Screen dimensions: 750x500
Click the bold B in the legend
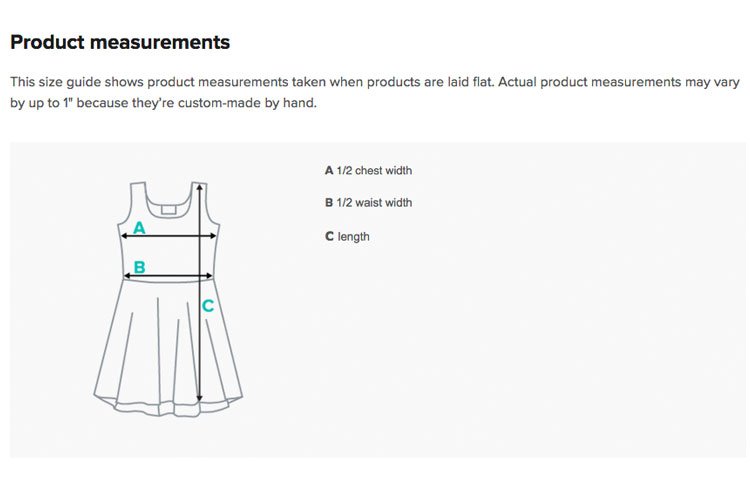pos(329,202)
